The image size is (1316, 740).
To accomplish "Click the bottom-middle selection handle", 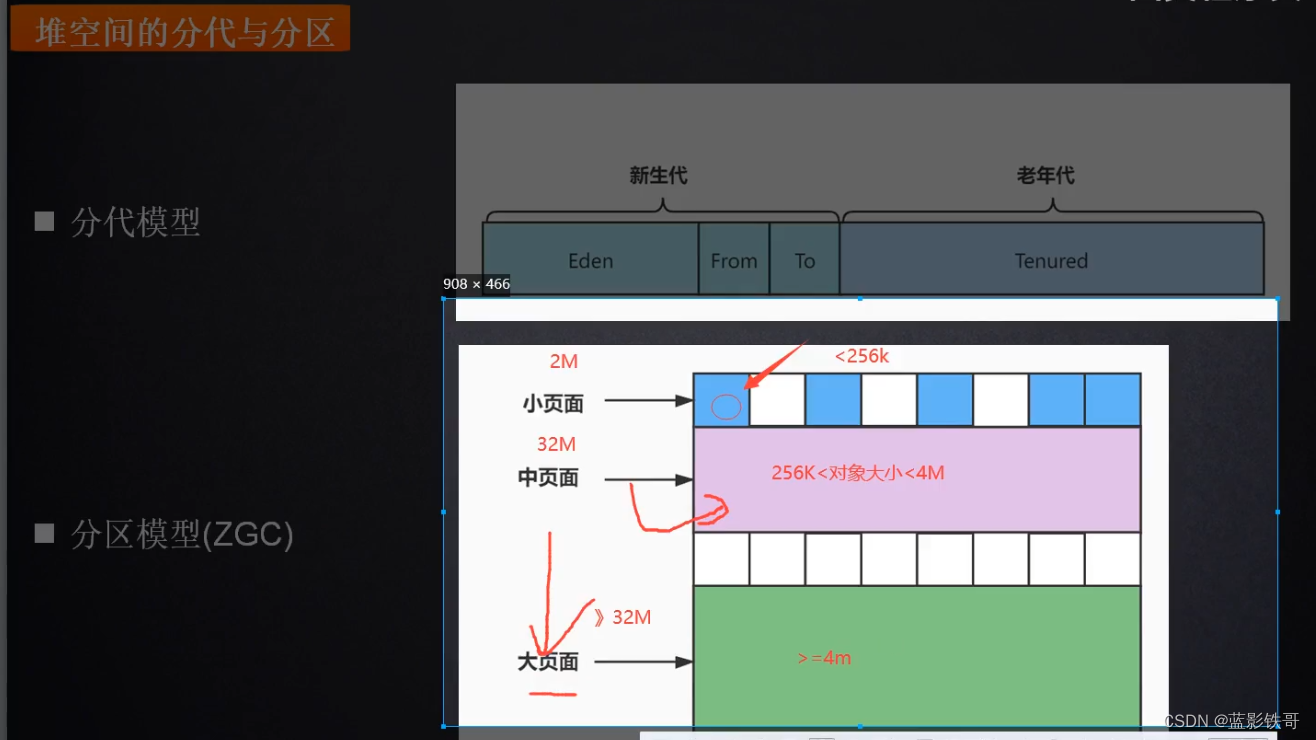I will pyautogui.click(x=861, y=726).
